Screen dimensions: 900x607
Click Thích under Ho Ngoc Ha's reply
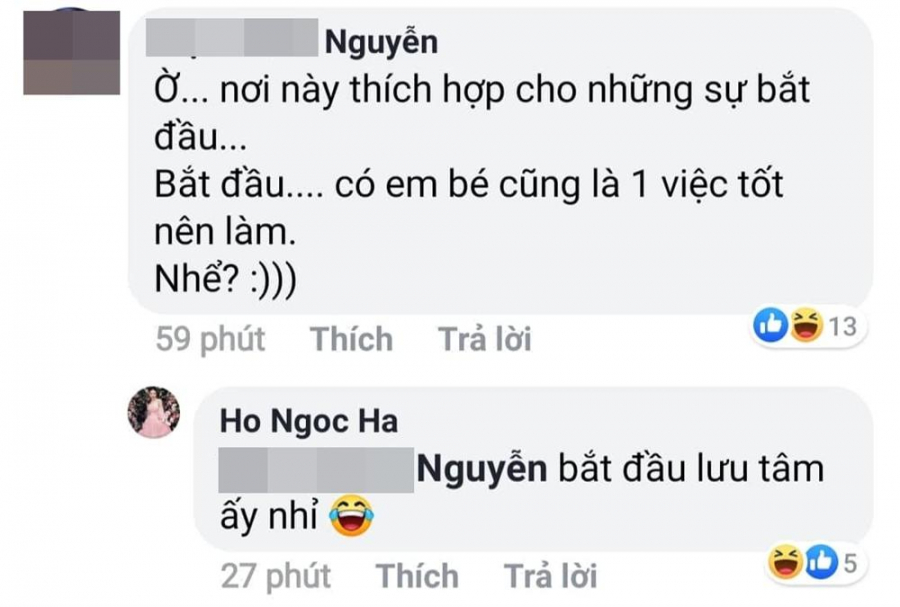[415, 576]
